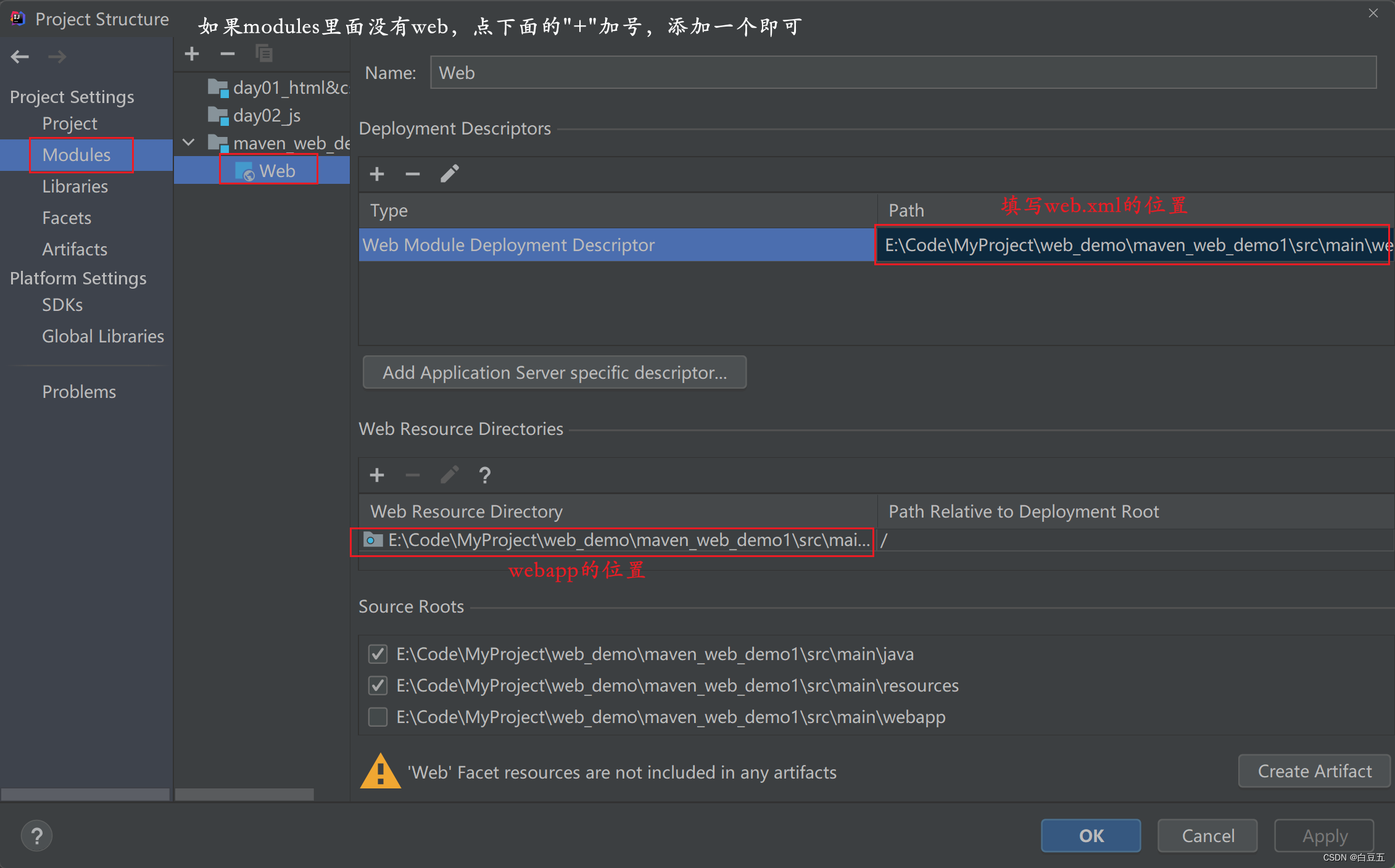Viewport: 1395px width, 868px height.
Task: Open the Facets settings page
Action: click(67, 218)
